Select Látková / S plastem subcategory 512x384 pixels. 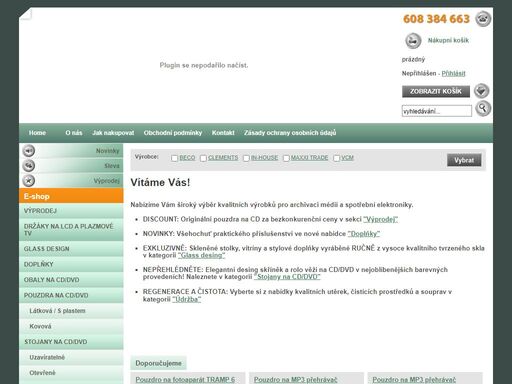(x=71, y=311)
